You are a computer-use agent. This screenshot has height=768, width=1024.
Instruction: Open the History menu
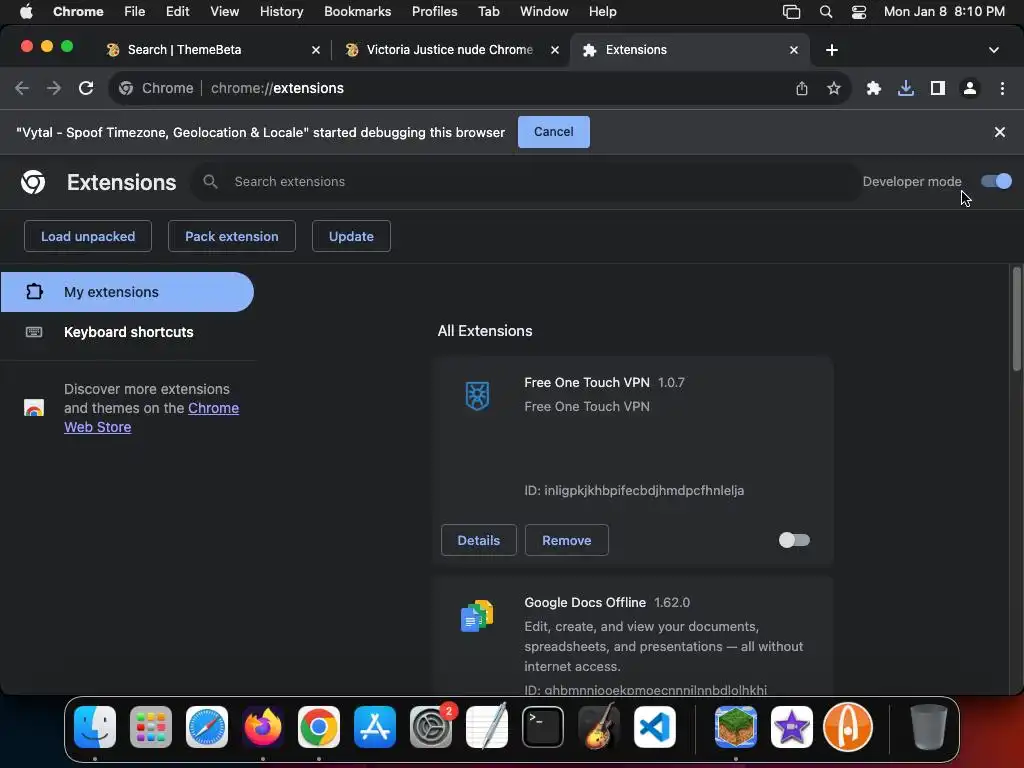click(x=281, y=12)
